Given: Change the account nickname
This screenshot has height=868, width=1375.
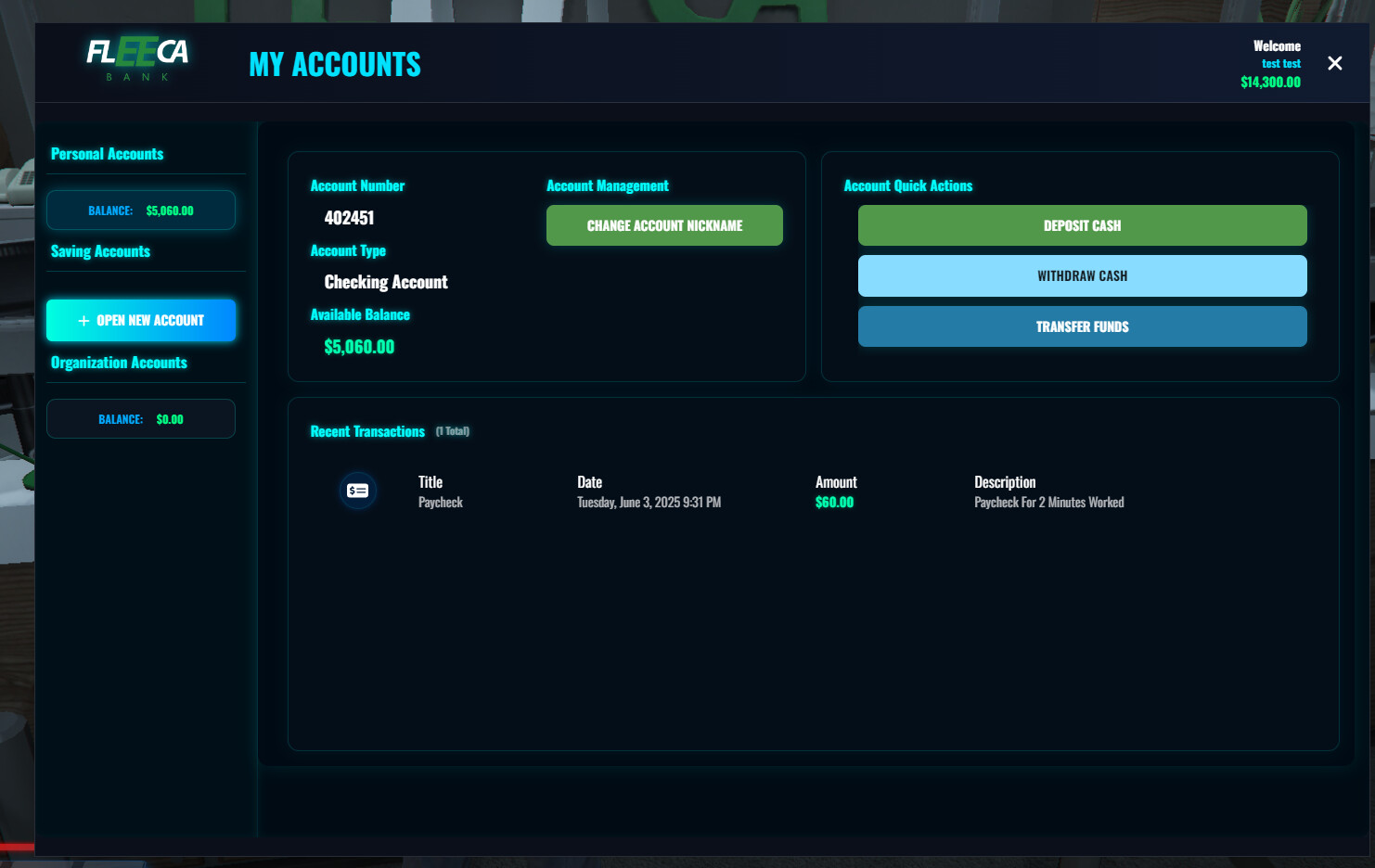Looking at the screenshot, I should coord(664,225).
